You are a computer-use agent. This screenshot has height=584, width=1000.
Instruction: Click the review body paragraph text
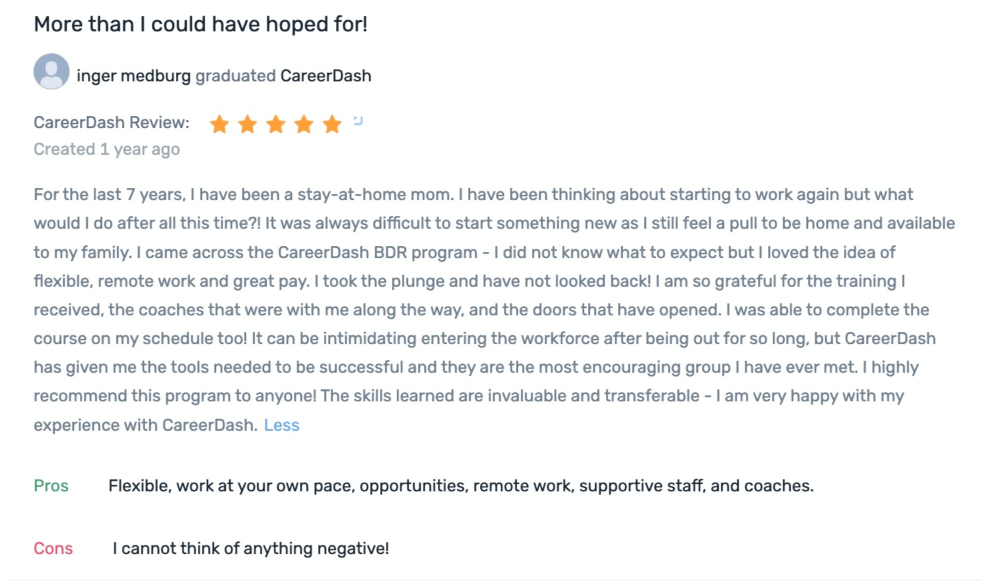click(490, 310)
